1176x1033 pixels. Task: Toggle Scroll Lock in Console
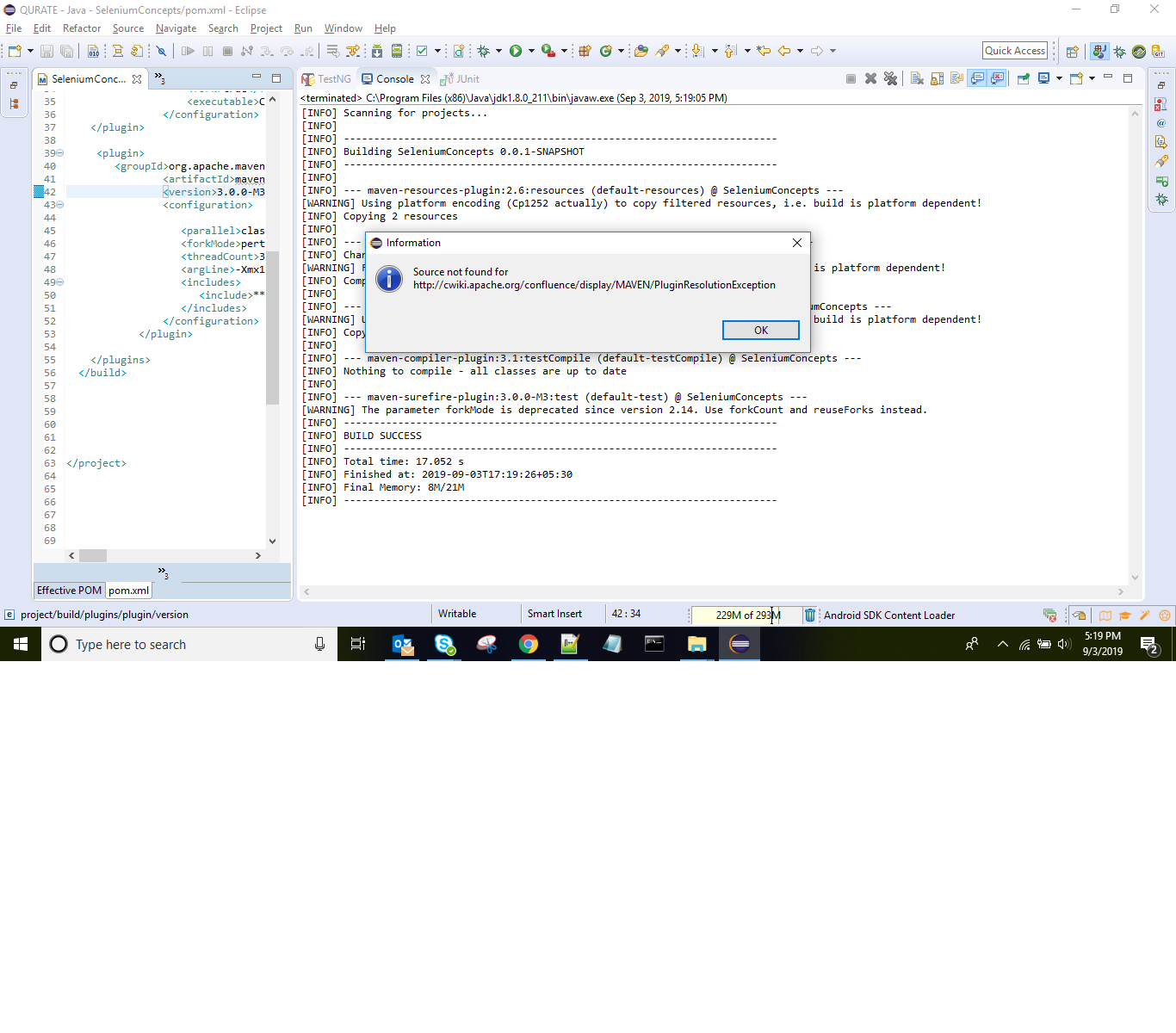pyautogui.click(x=937, y=78)
